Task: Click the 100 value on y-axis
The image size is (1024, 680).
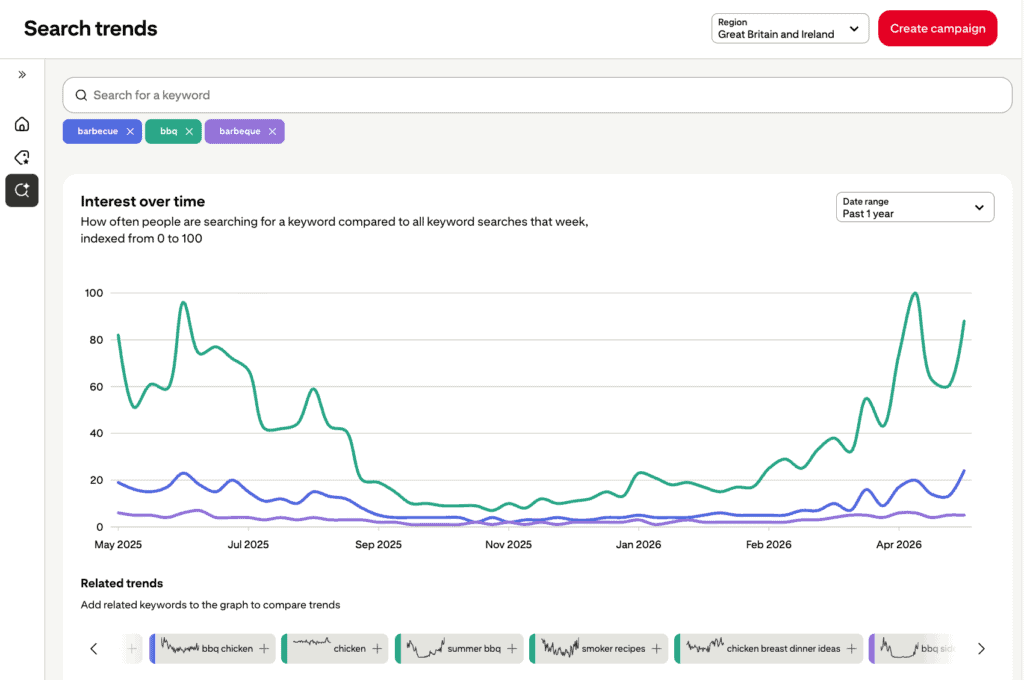Action: tap(94, 293)
